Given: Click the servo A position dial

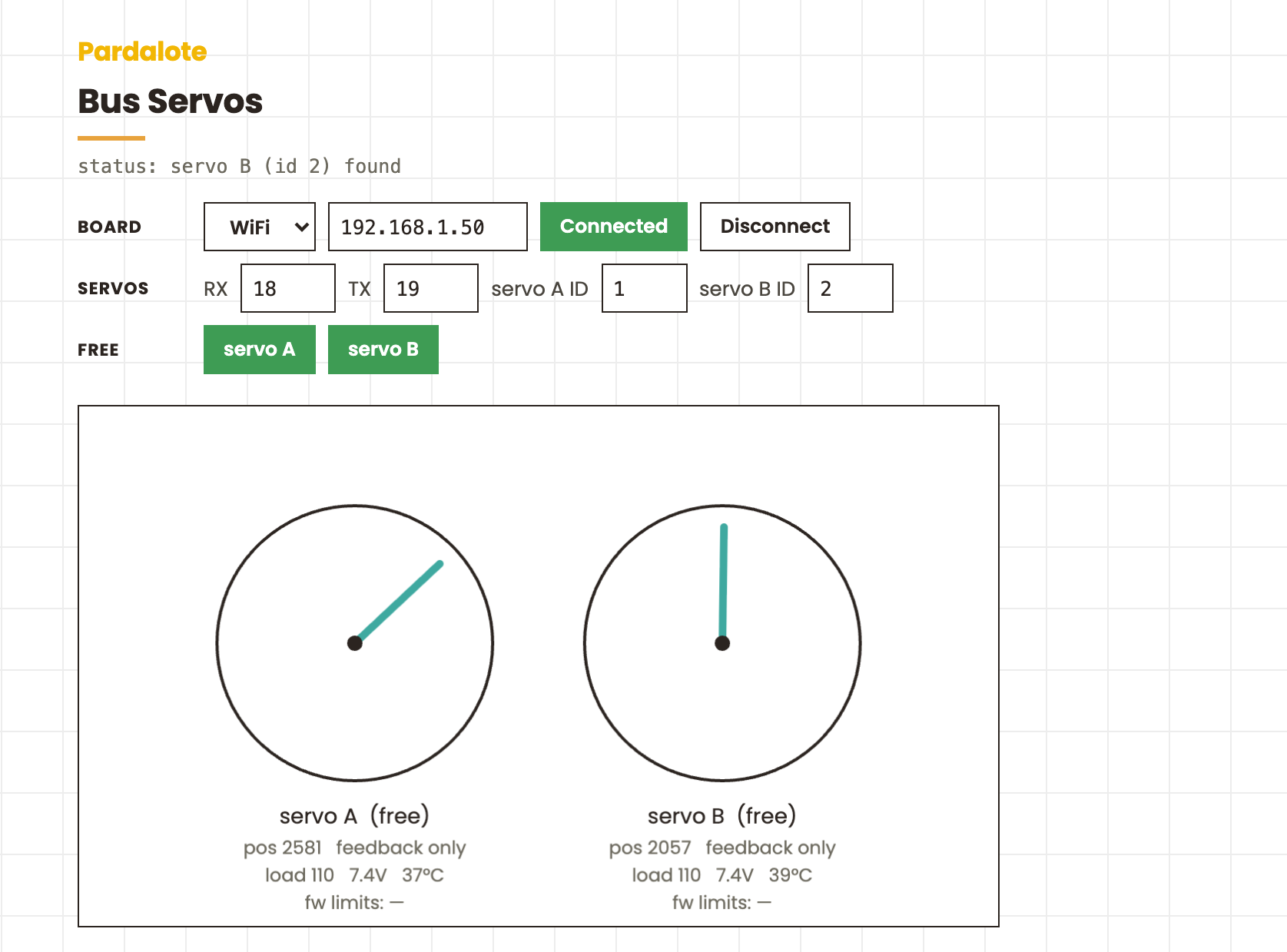Looking at the screenshot, I should point(355,643).
